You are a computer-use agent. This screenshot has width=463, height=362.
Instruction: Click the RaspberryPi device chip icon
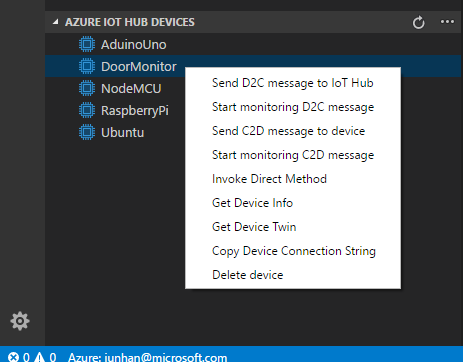point(87,110)
